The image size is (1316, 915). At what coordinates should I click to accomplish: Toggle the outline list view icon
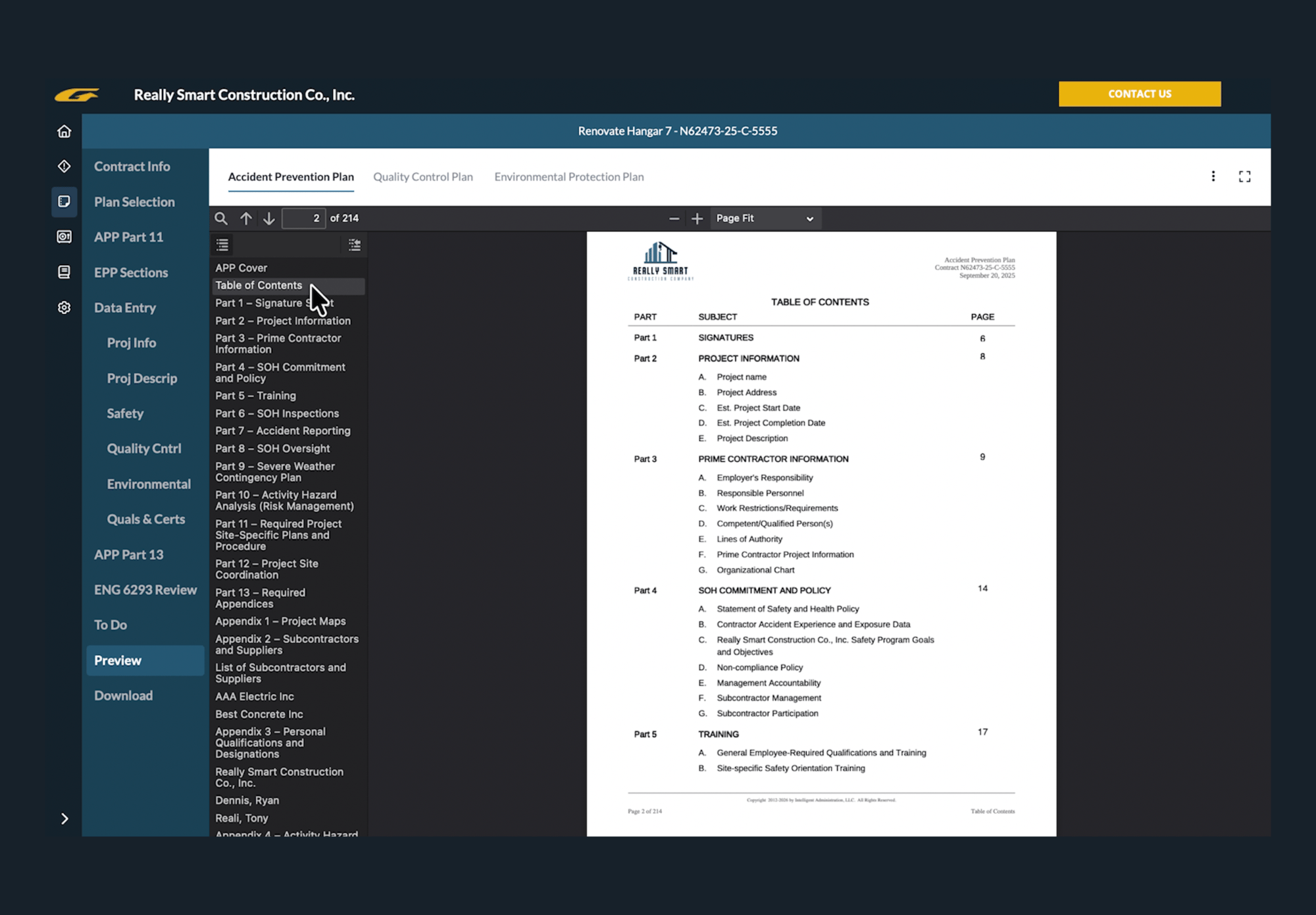coord(222,245)
